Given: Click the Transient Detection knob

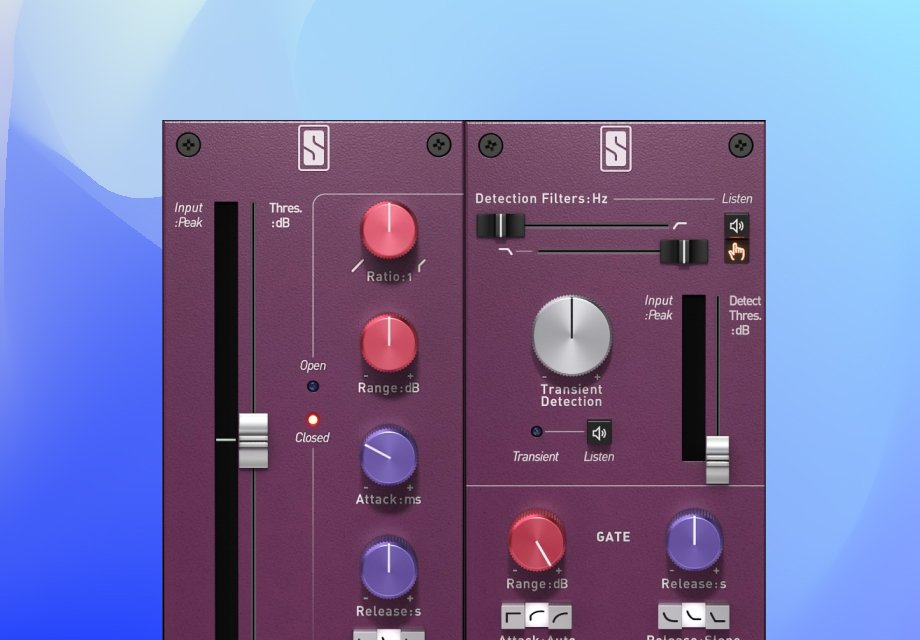Looking at the screenshot, I should (571, 336).
